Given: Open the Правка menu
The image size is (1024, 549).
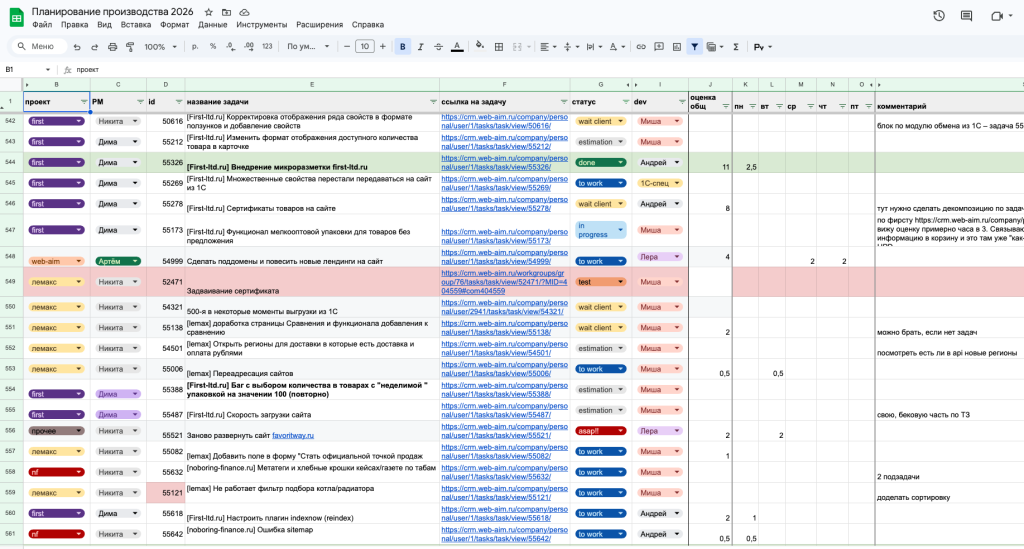Looking at the screenshot, I should click(x=74, y=25).
